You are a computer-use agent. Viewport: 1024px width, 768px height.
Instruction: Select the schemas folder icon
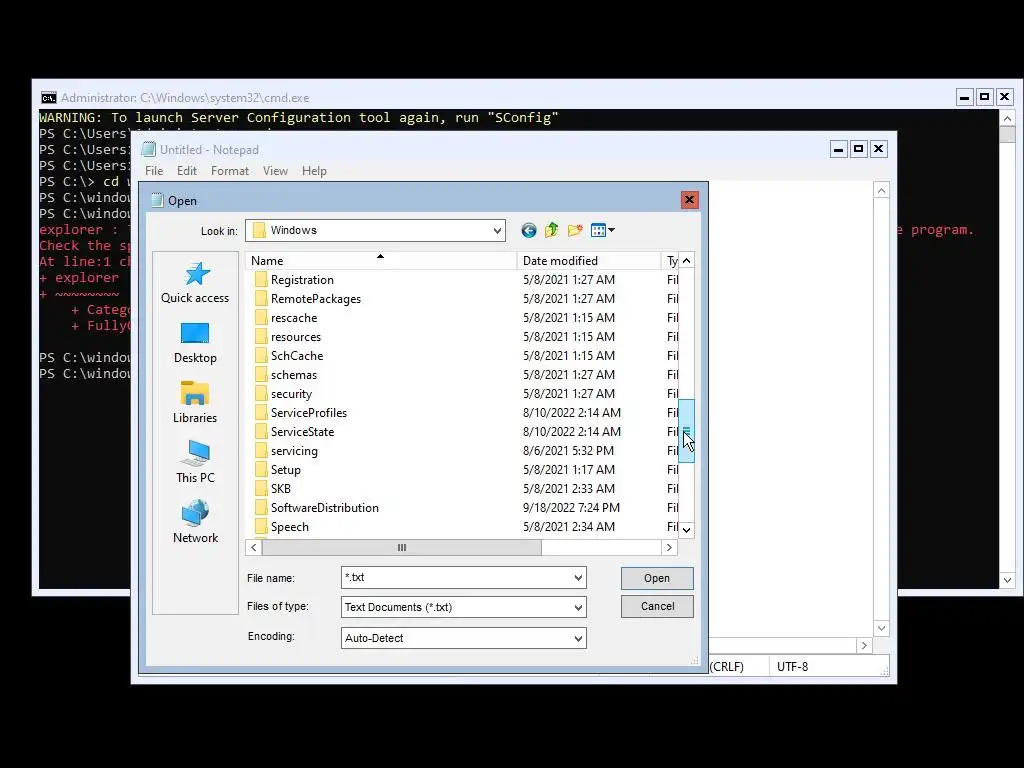[261, 374]
